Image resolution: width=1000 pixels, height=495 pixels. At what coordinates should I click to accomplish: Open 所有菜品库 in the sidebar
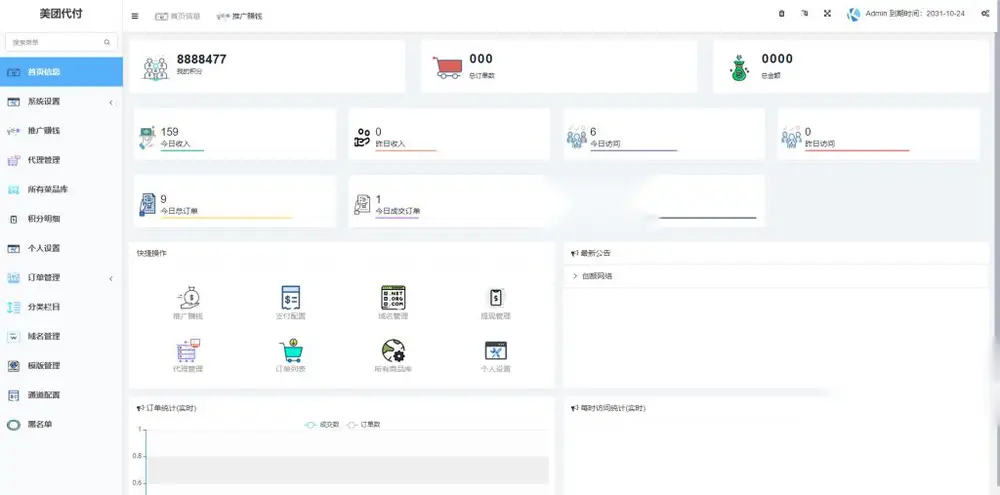(61, 189)
